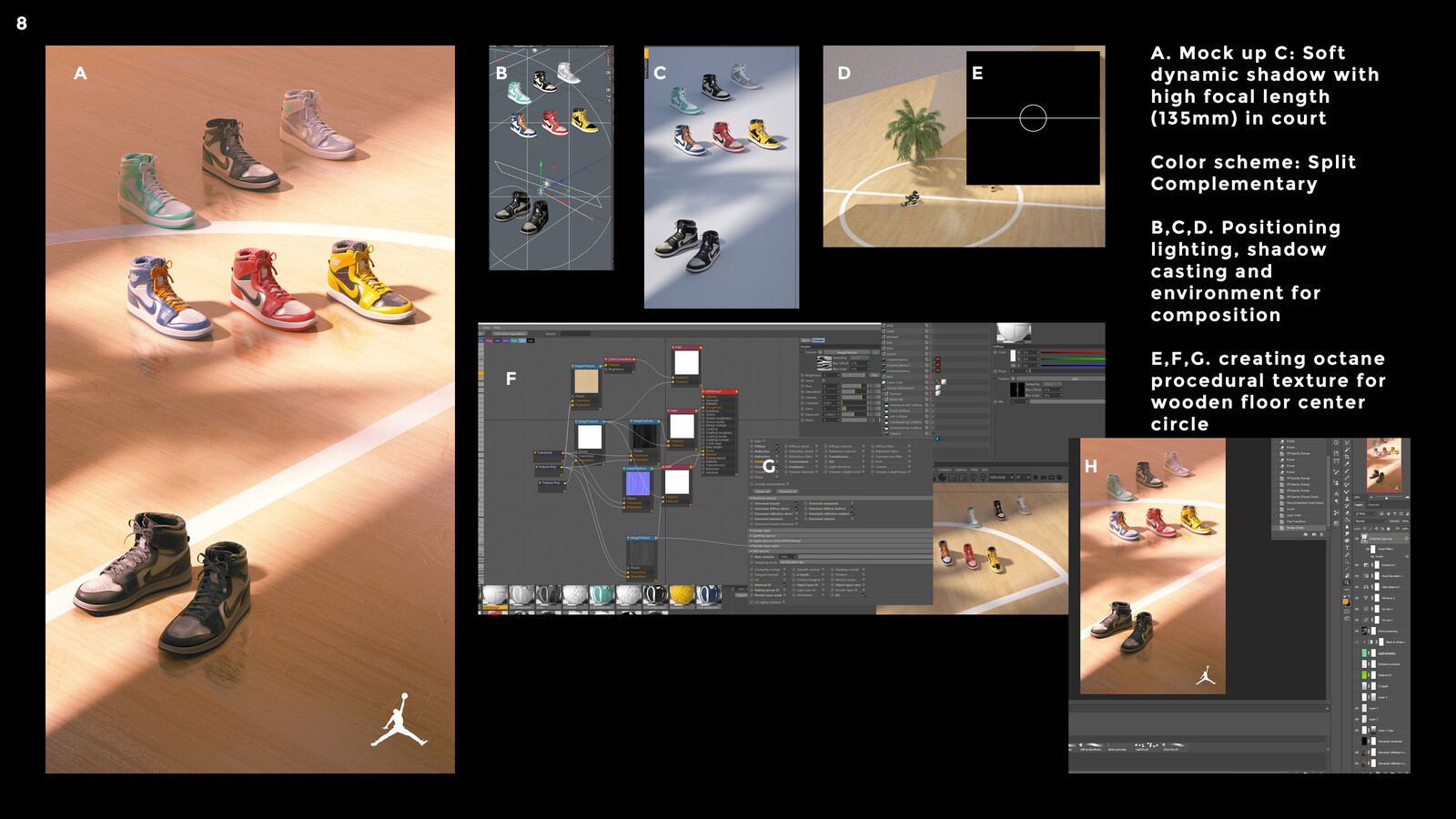Open the Shader tab in material attributes
Viewport: 1456px width, 819px height.
coord(819,340)
